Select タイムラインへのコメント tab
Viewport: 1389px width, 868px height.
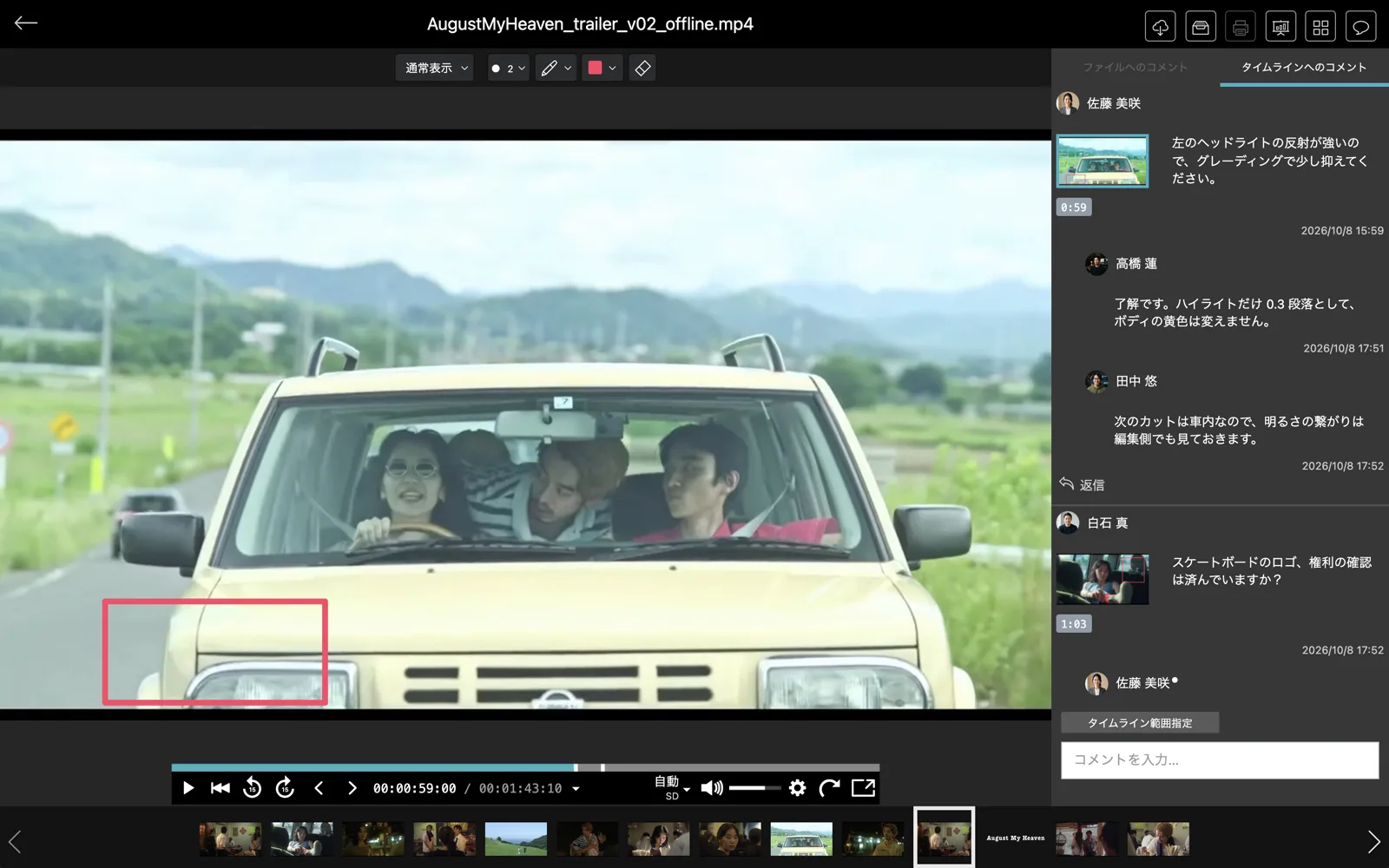pyautogui.click(x=1303, y=67)
